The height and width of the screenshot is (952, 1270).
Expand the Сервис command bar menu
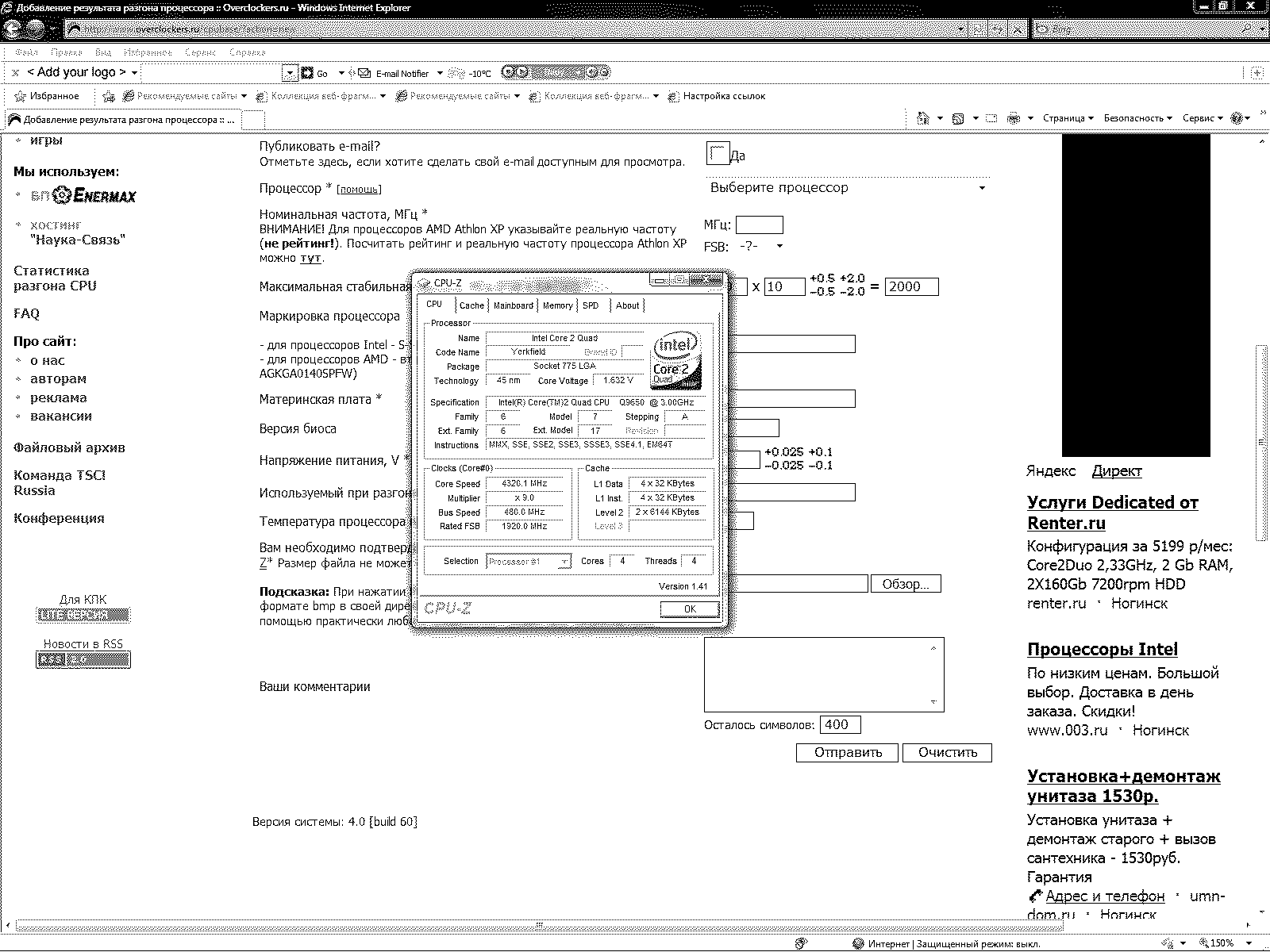pos(1203,118)
